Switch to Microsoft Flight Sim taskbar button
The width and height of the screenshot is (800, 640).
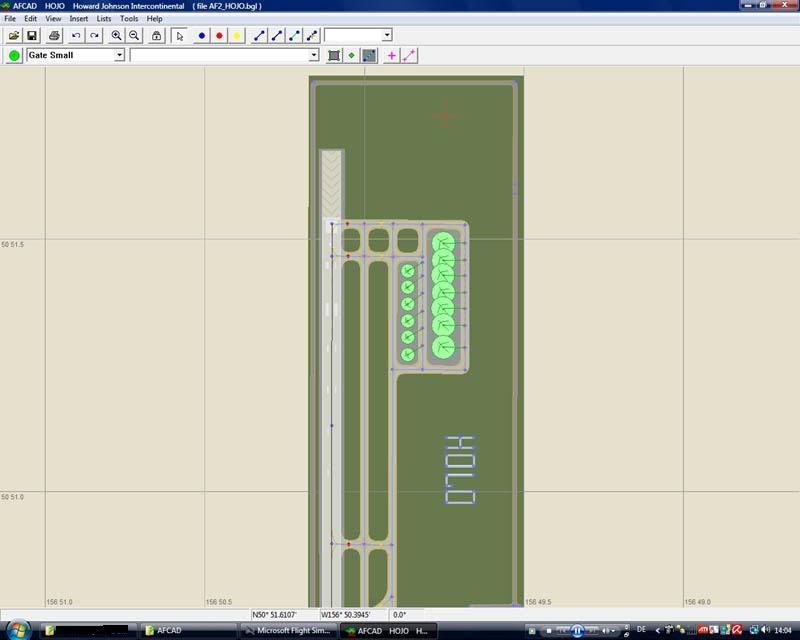click(288, 631)
